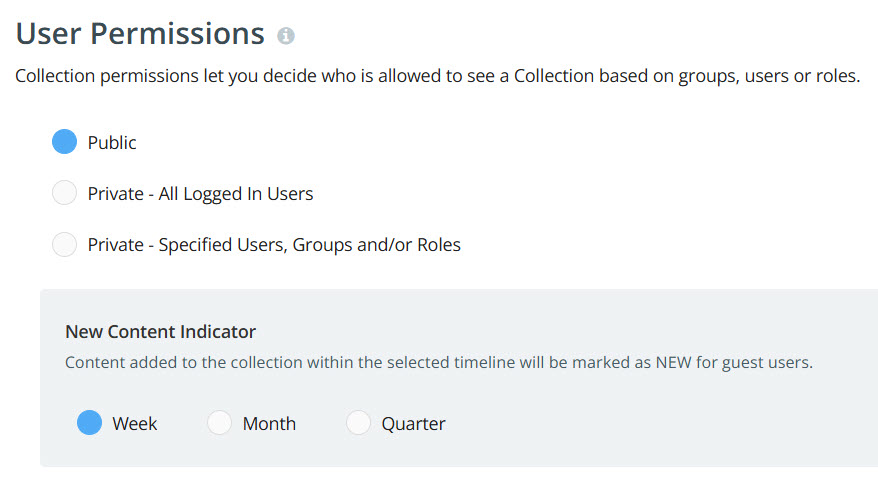Click the Quarter label text
Screen dimensions: 878x479
413,424
